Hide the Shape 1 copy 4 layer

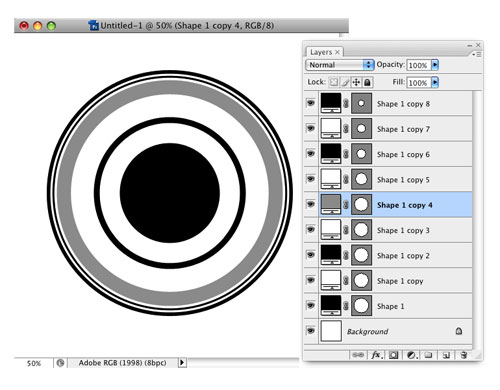click(311, 204)
